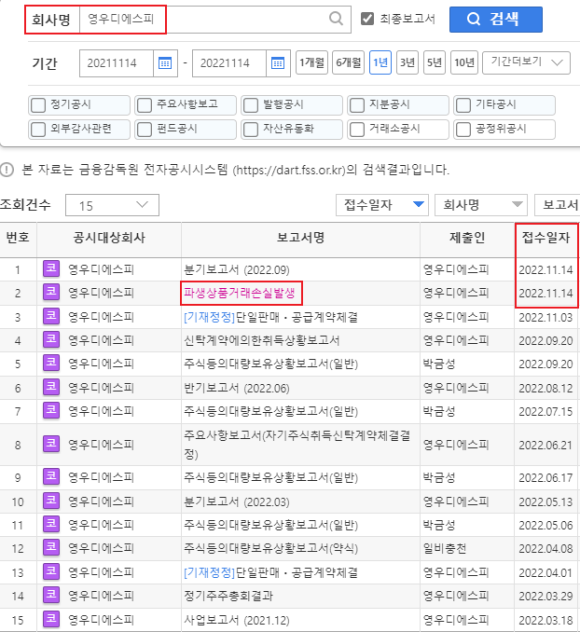Screen dimensions: 580x632
Task: Click the 코 market badge in row 12
Action: coord(51,548)
